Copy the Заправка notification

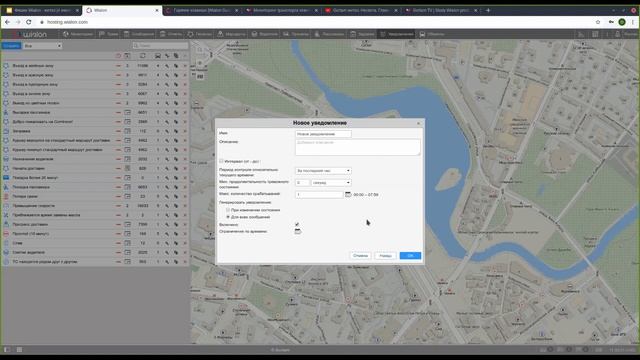[x=176, y=131]
